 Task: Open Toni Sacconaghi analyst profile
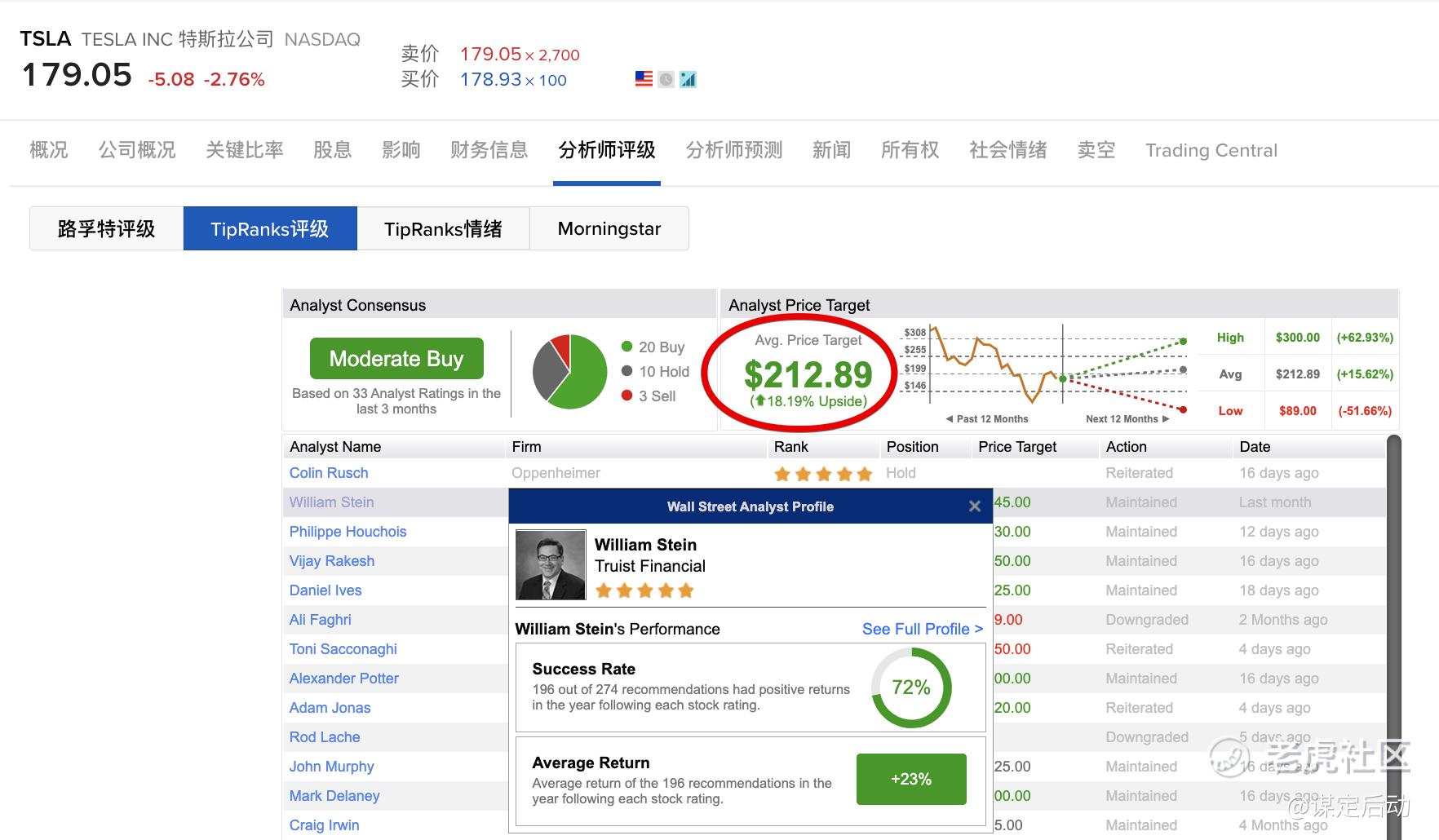343,649
